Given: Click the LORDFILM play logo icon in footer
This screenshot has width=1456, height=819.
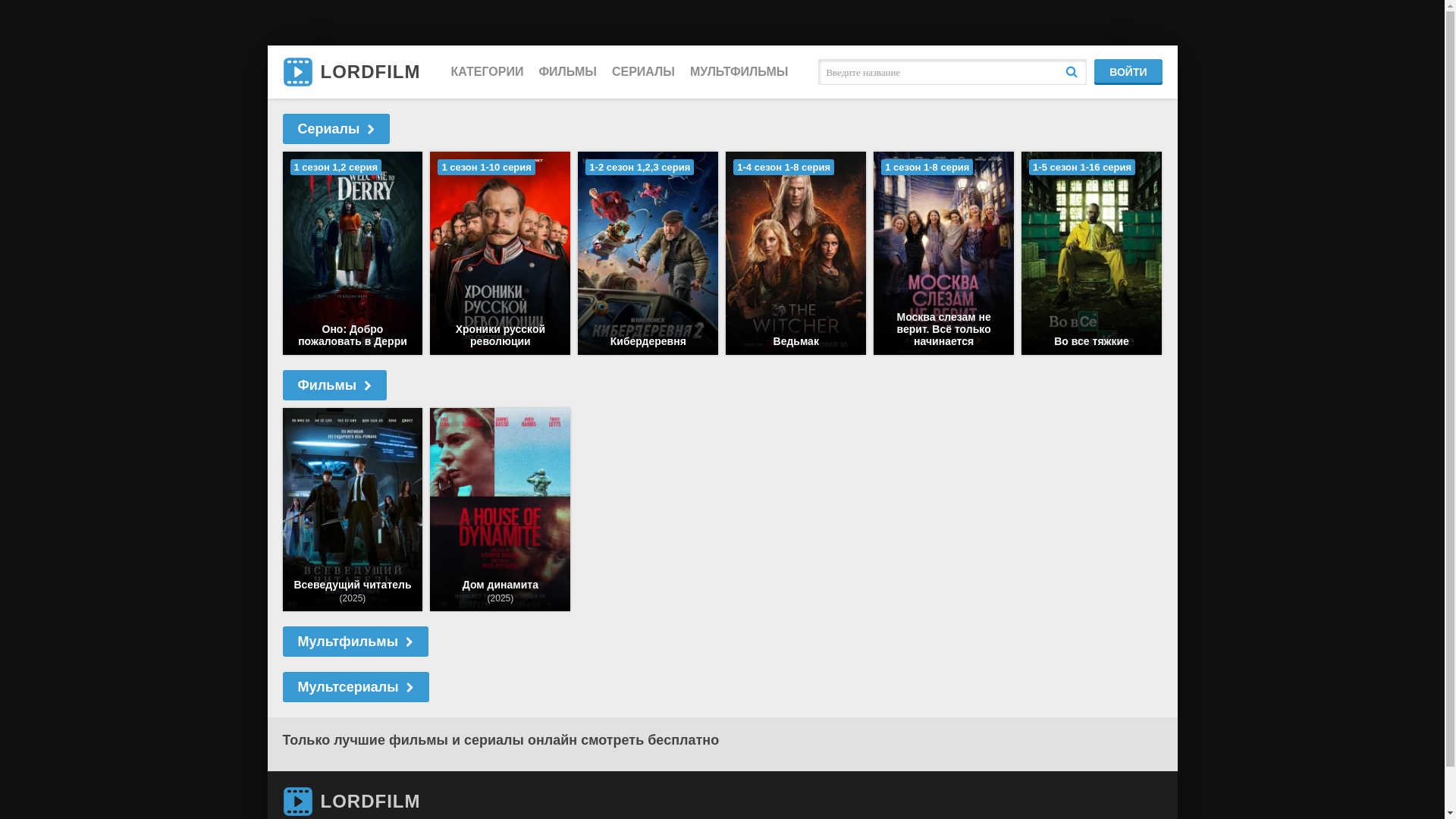Looking at the screenshot, I should pos(297,802).
